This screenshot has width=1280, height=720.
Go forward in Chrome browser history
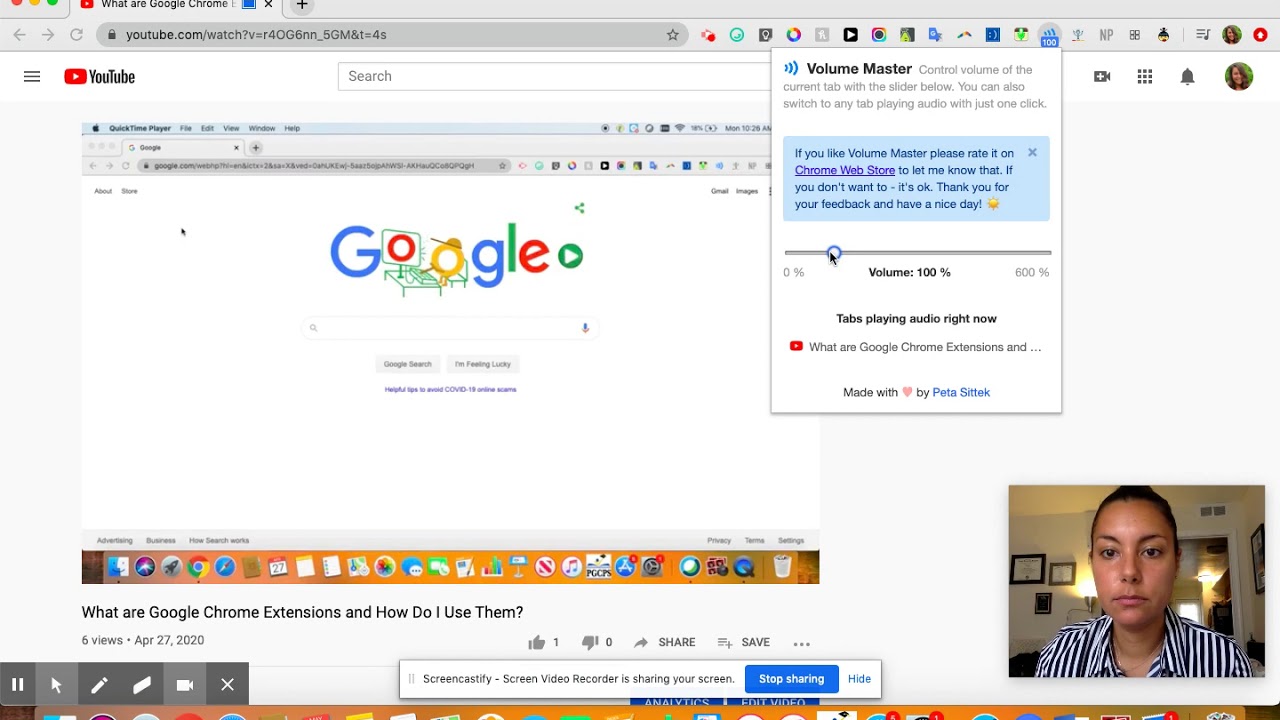[x=48, y=35]
